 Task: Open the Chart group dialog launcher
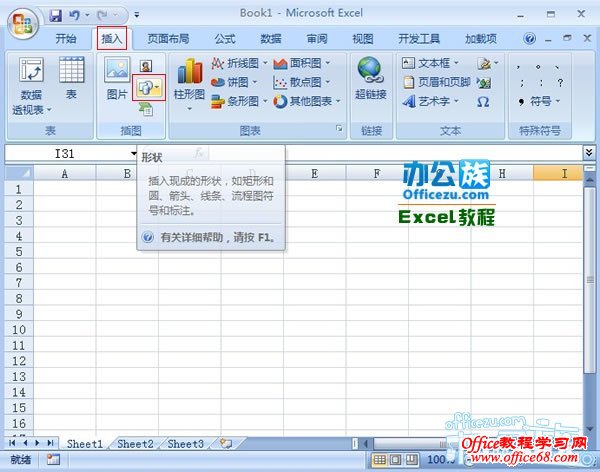pos(339,129)
